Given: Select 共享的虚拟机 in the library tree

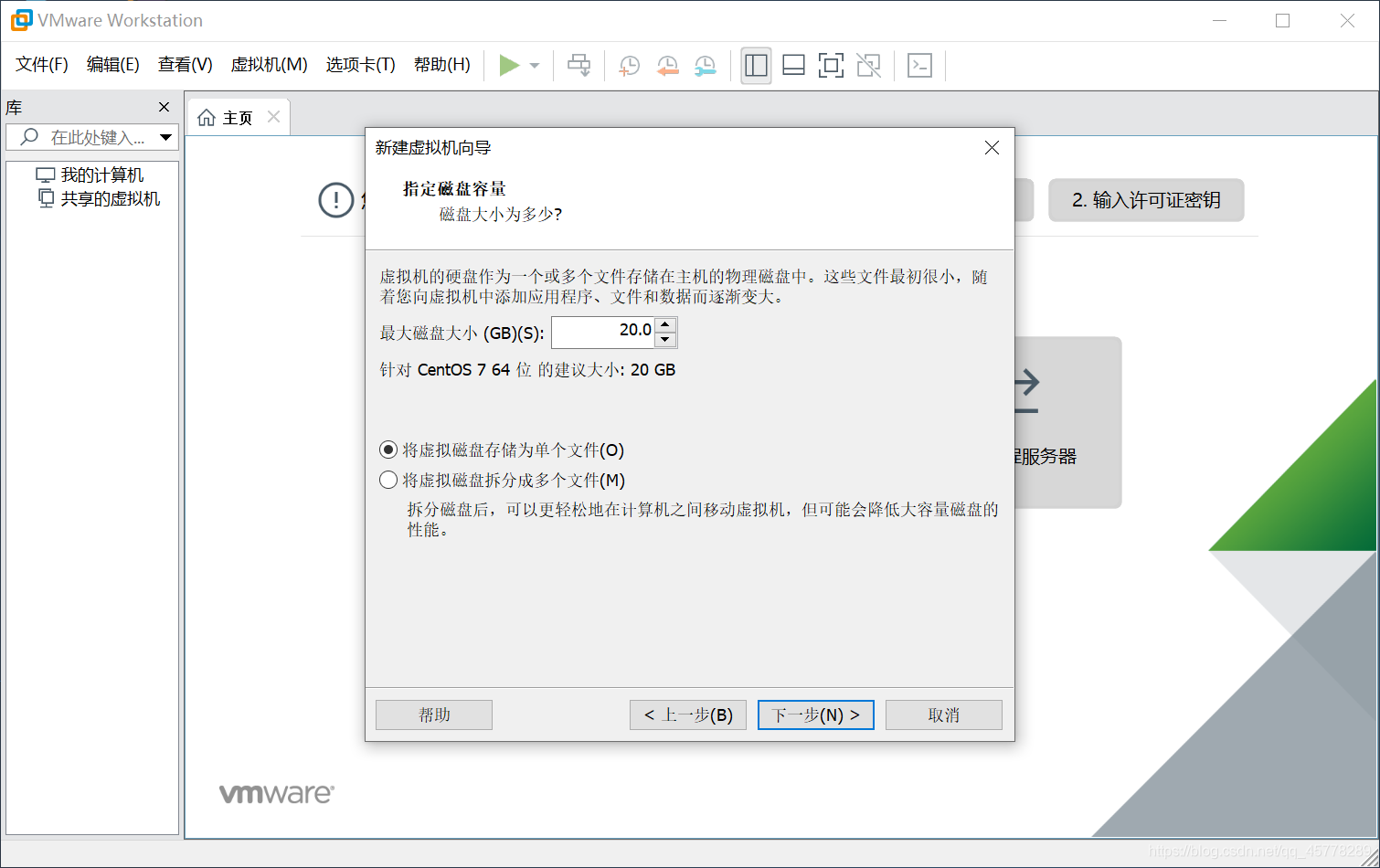Looking at the screenshot, I should click(x=99, y=198).
